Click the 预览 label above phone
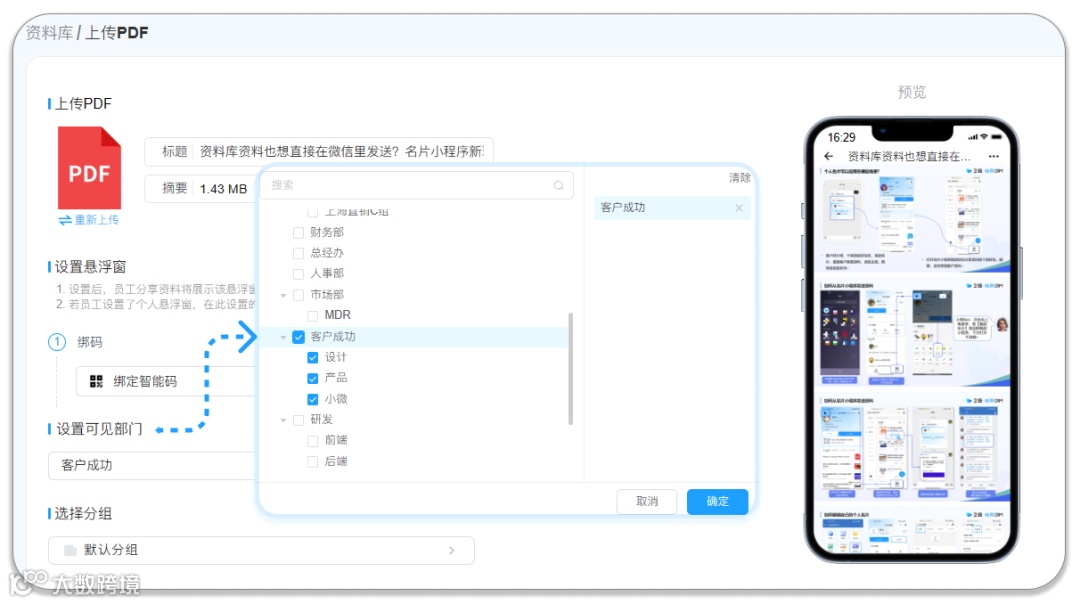The width and height of the screenshot is (1080, 604). click(911, 92)
